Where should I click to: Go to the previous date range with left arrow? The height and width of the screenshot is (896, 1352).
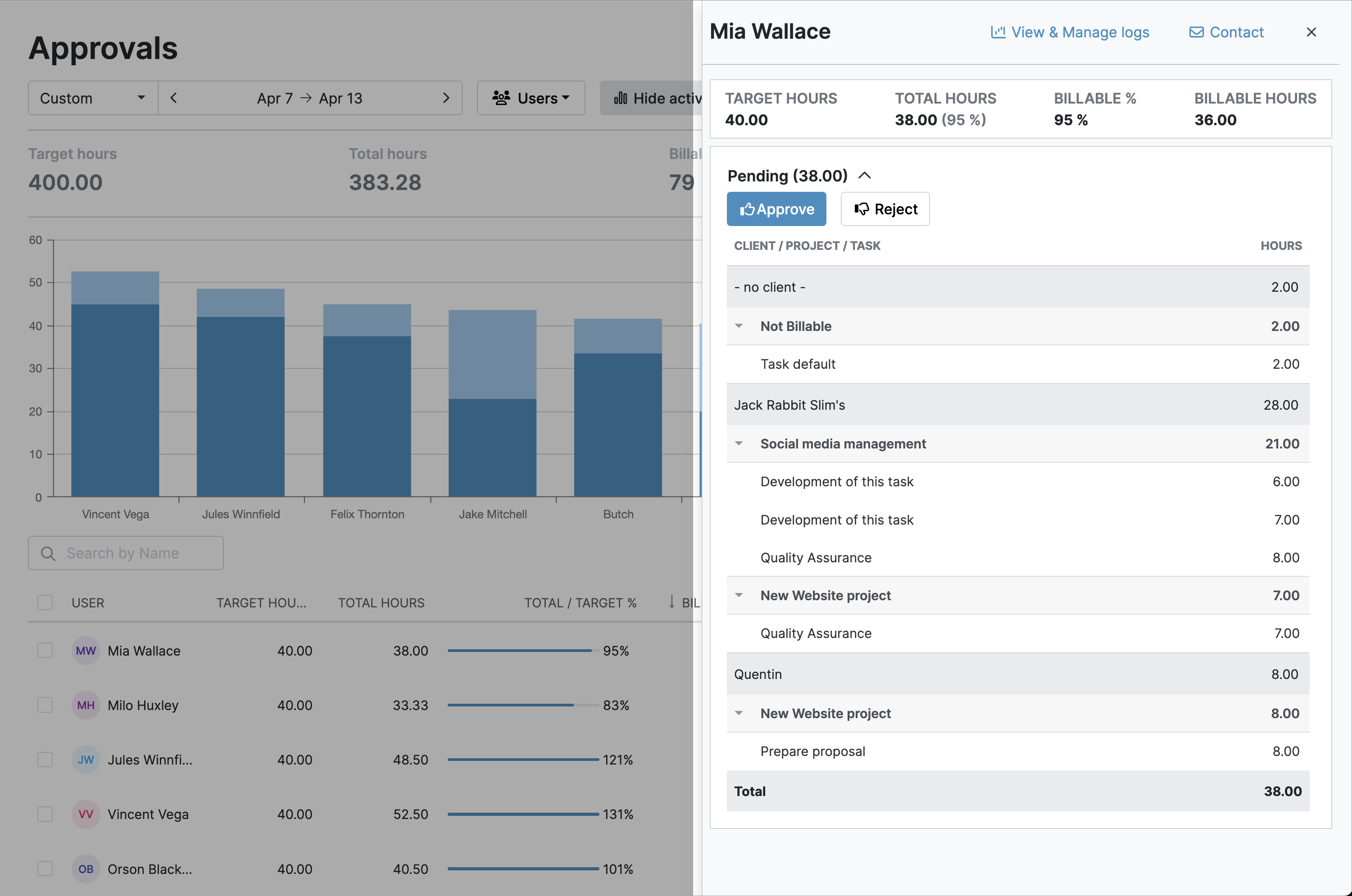pyautogui.click(x=174, y=98)
